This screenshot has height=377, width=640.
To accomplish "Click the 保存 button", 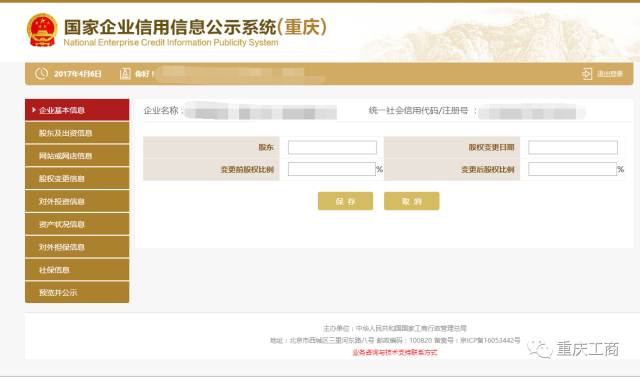I will point(345,201).
